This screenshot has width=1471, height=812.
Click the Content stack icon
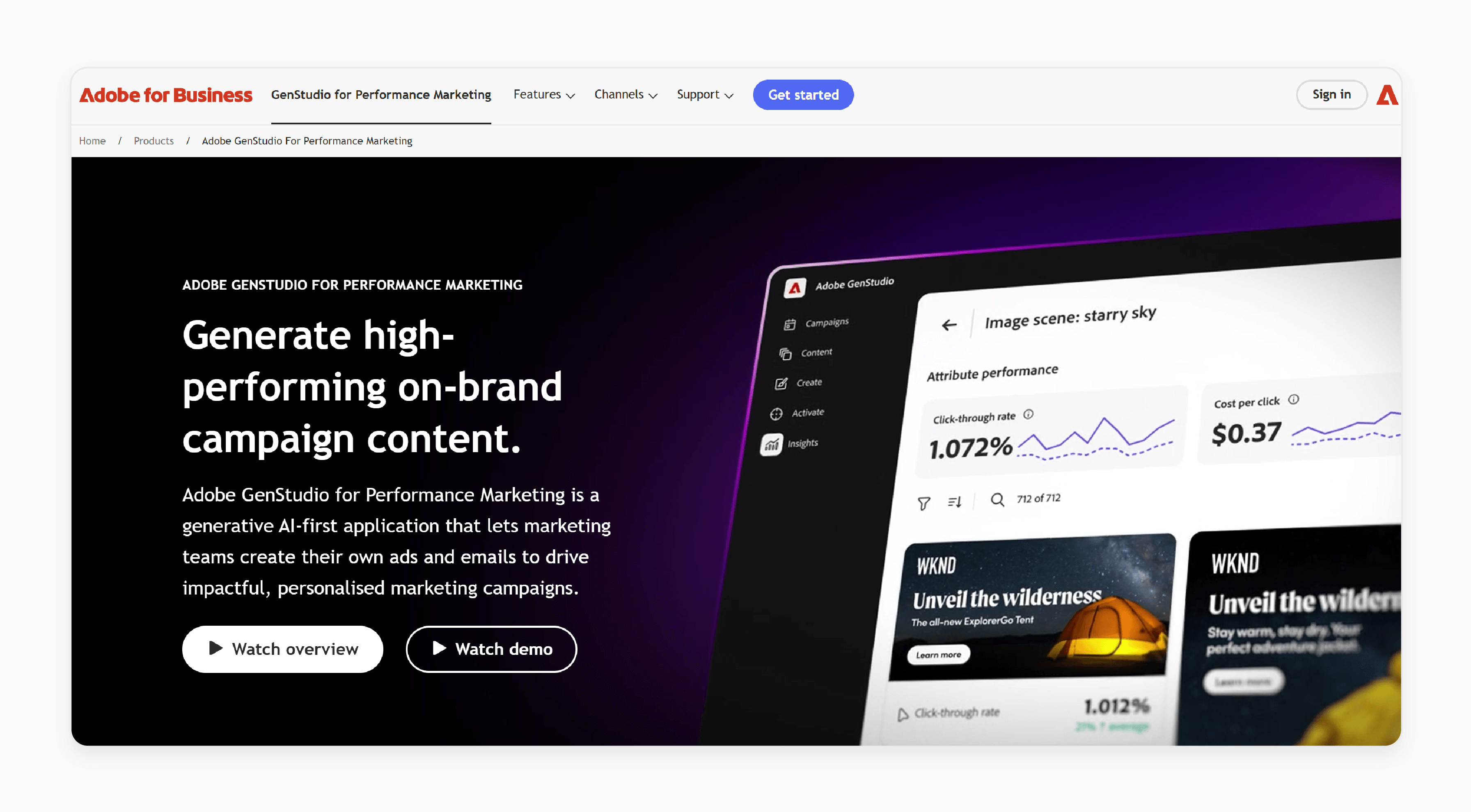tap(785, 354)
